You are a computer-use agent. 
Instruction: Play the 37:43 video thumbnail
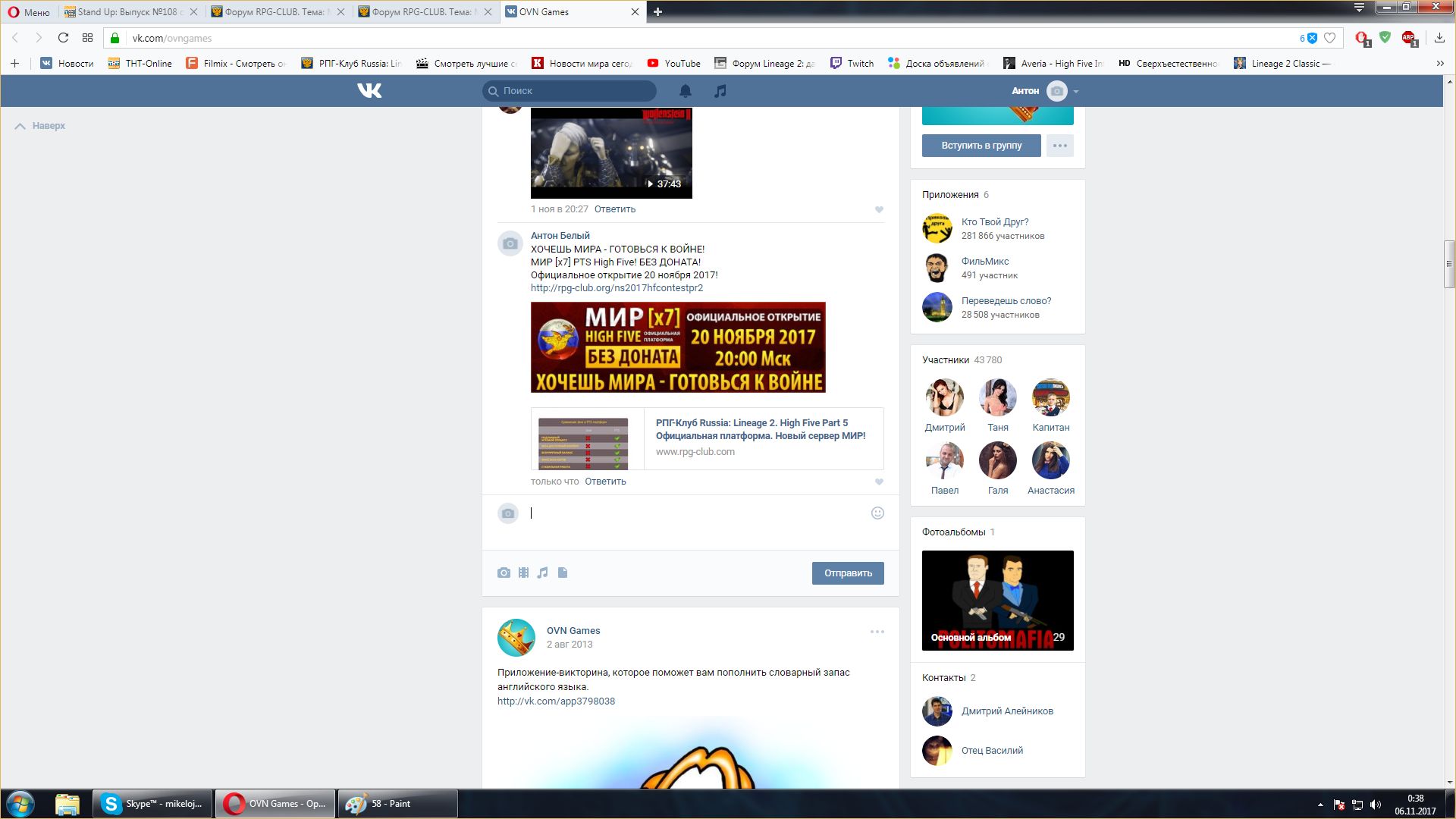[611, 152]
